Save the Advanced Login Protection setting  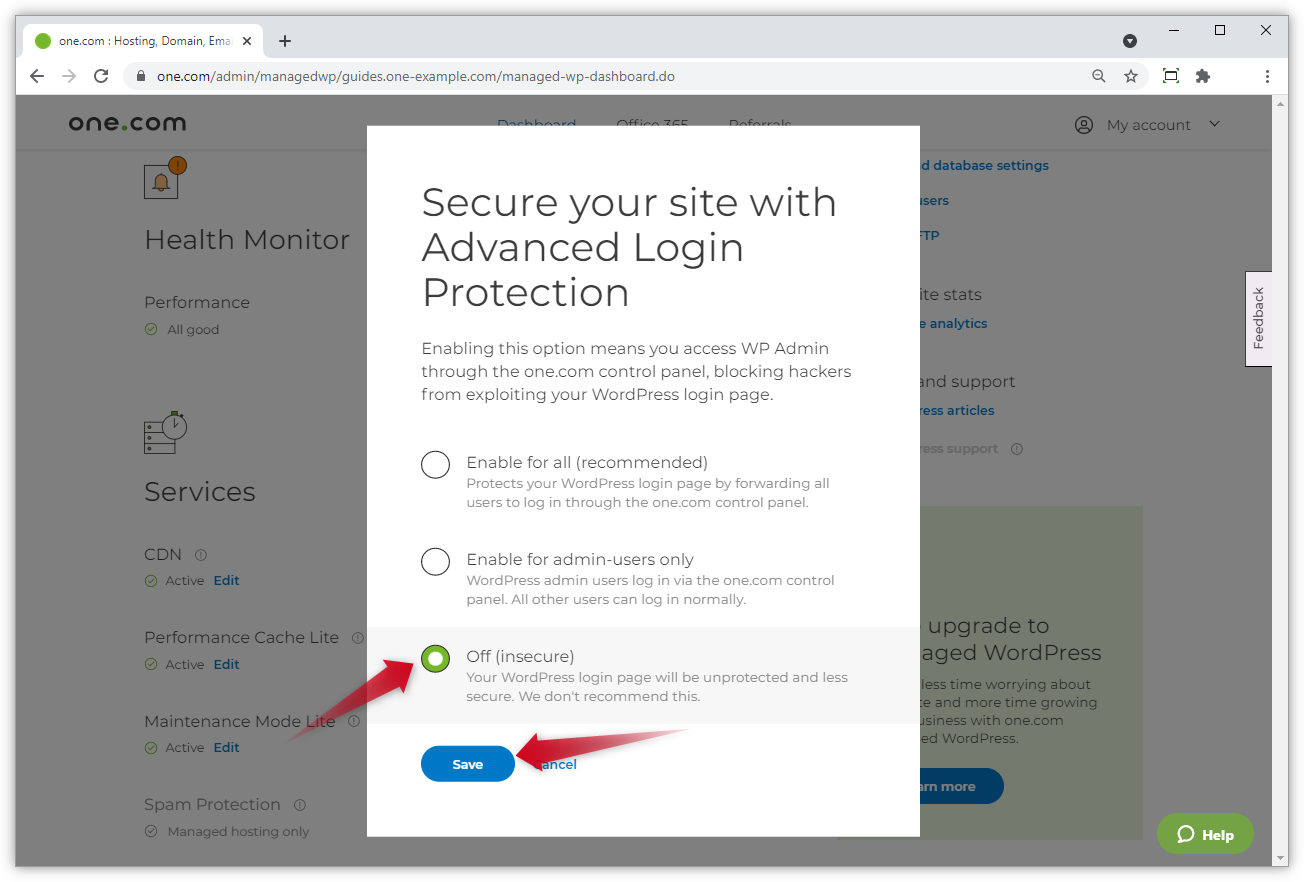pyautogui.click(x=467, y=763)
